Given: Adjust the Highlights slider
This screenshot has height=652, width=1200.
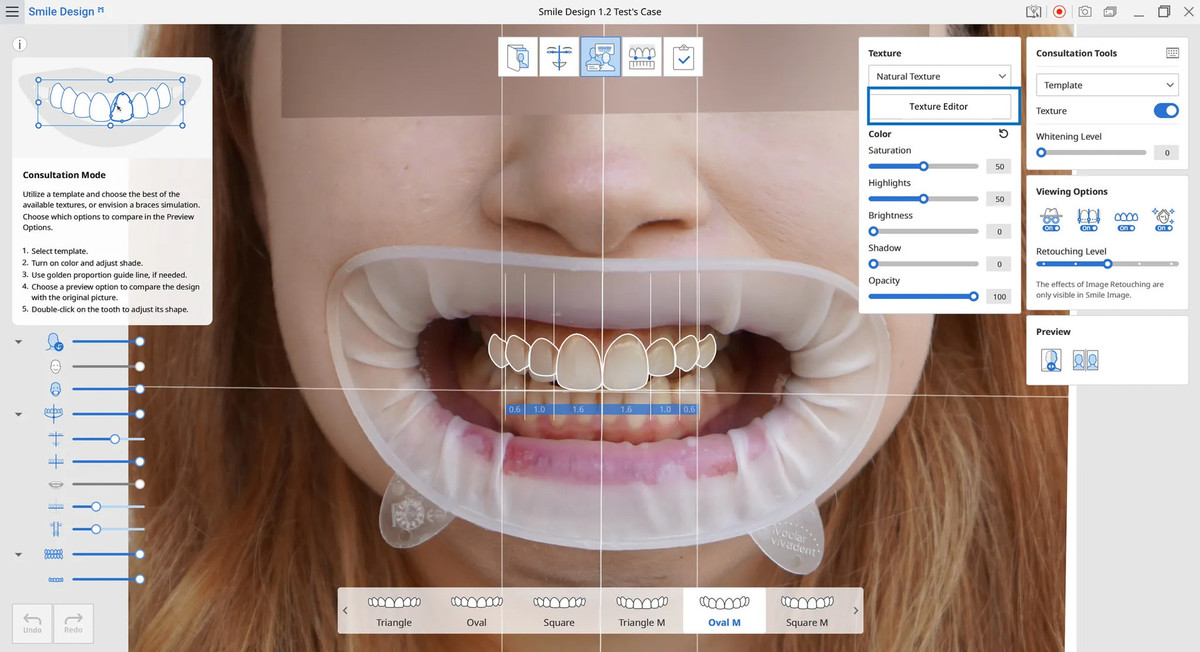Looking at the screenshot, I should tap(923, 199).
